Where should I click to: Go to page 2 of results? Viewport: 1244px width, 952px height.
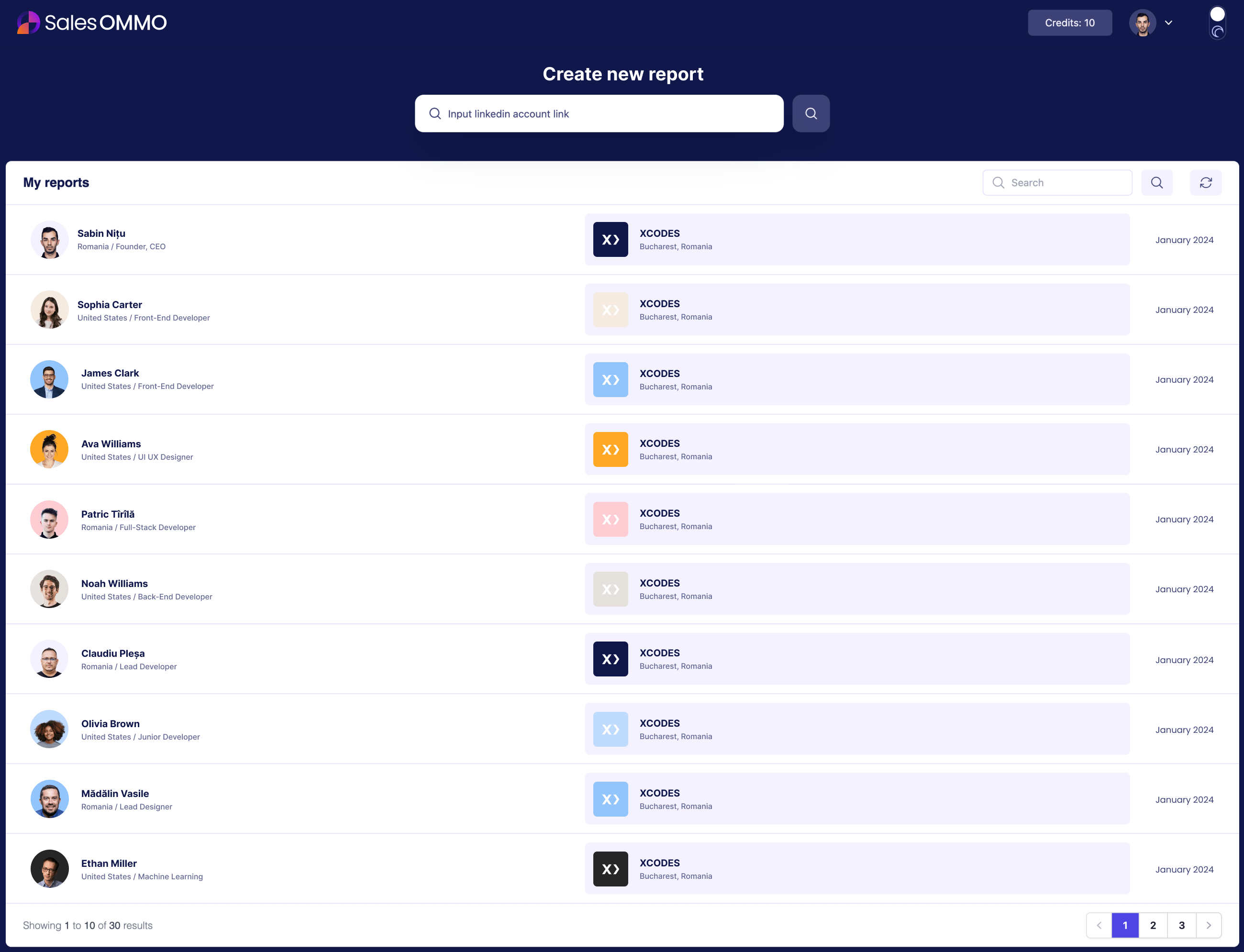pyautogui.click(x=1153, y=925)
